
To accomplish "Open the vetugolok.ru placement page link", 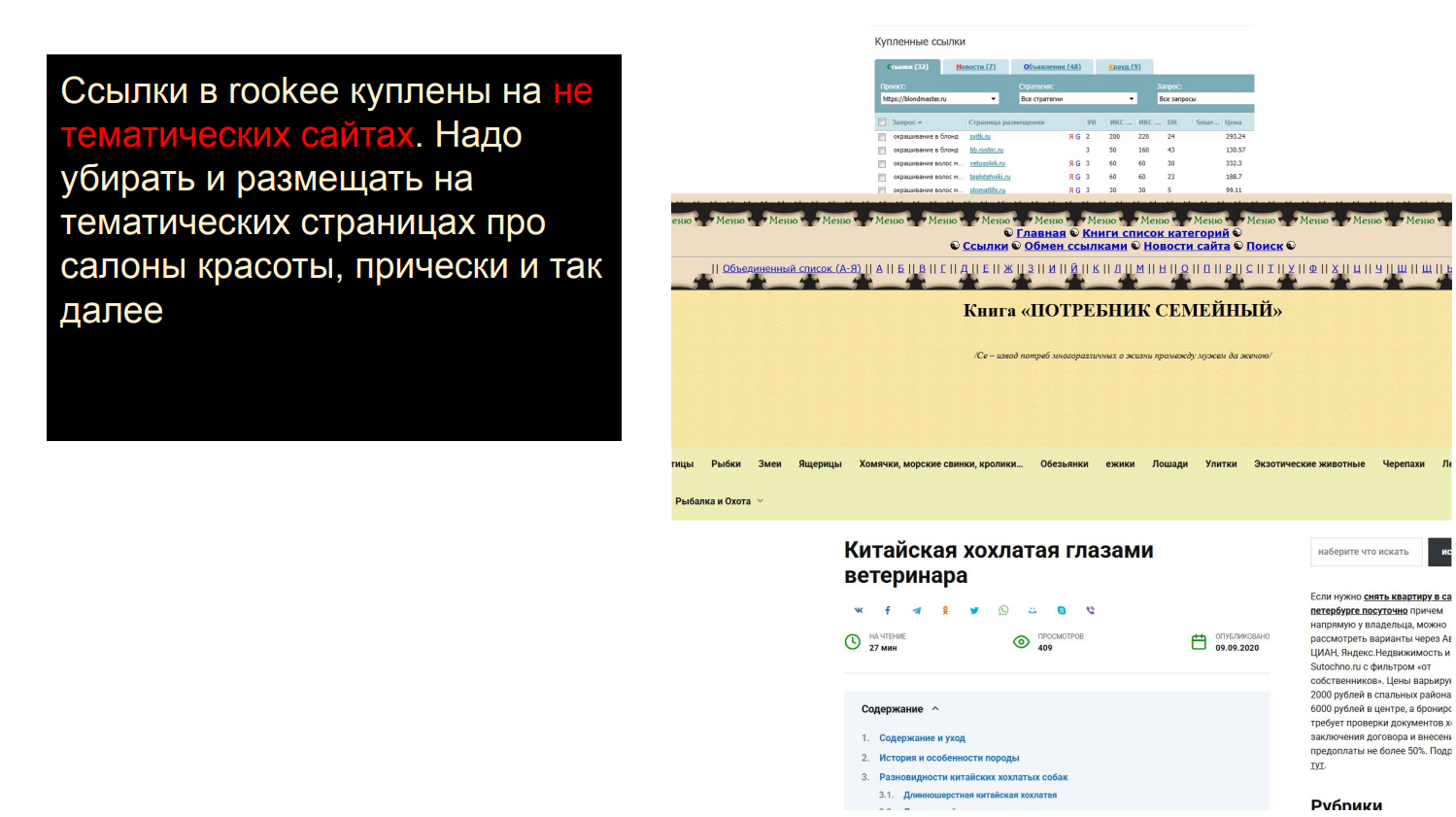I will 987,164.
